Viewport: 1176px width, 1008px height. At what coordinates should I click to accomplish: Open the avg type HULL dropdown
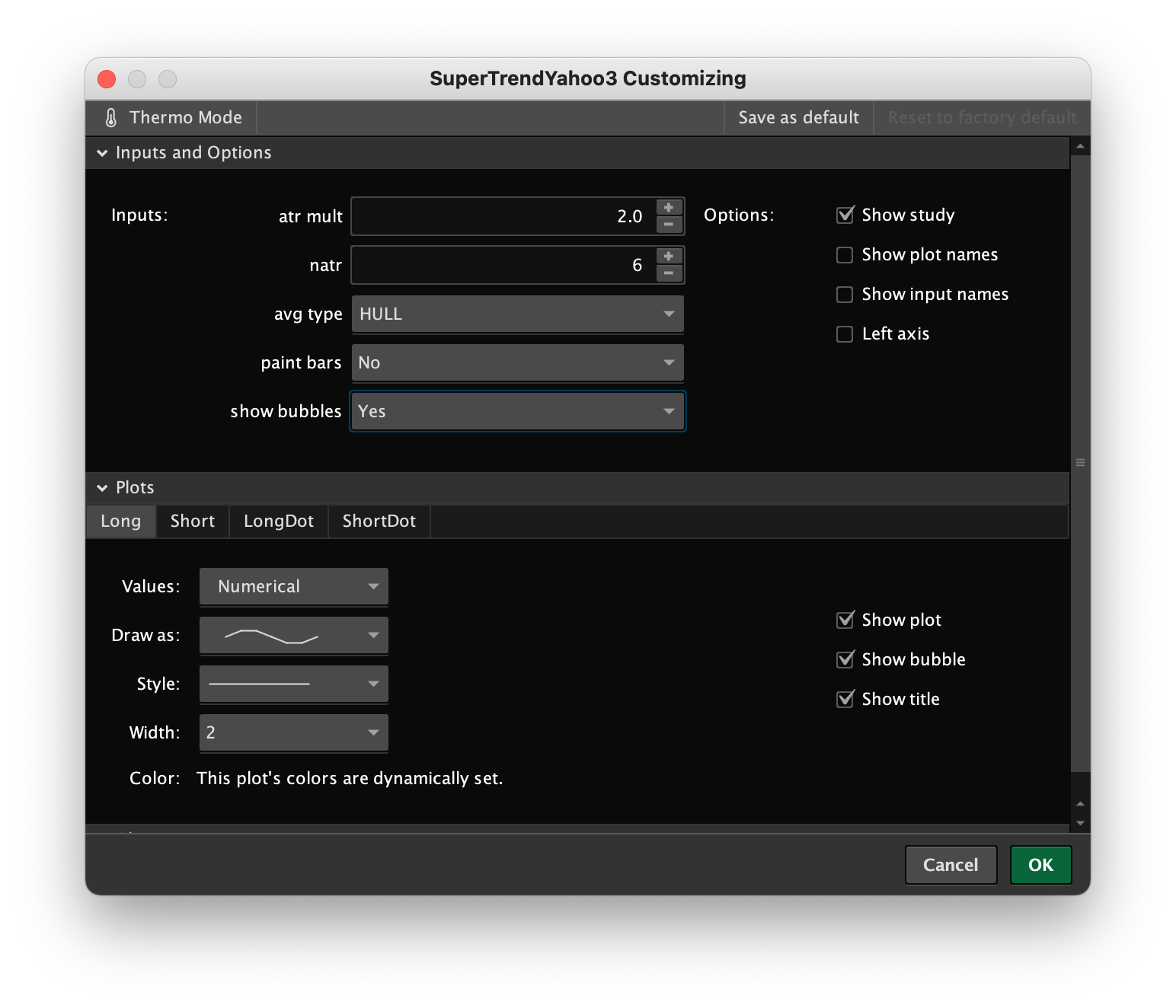point(517,314)
